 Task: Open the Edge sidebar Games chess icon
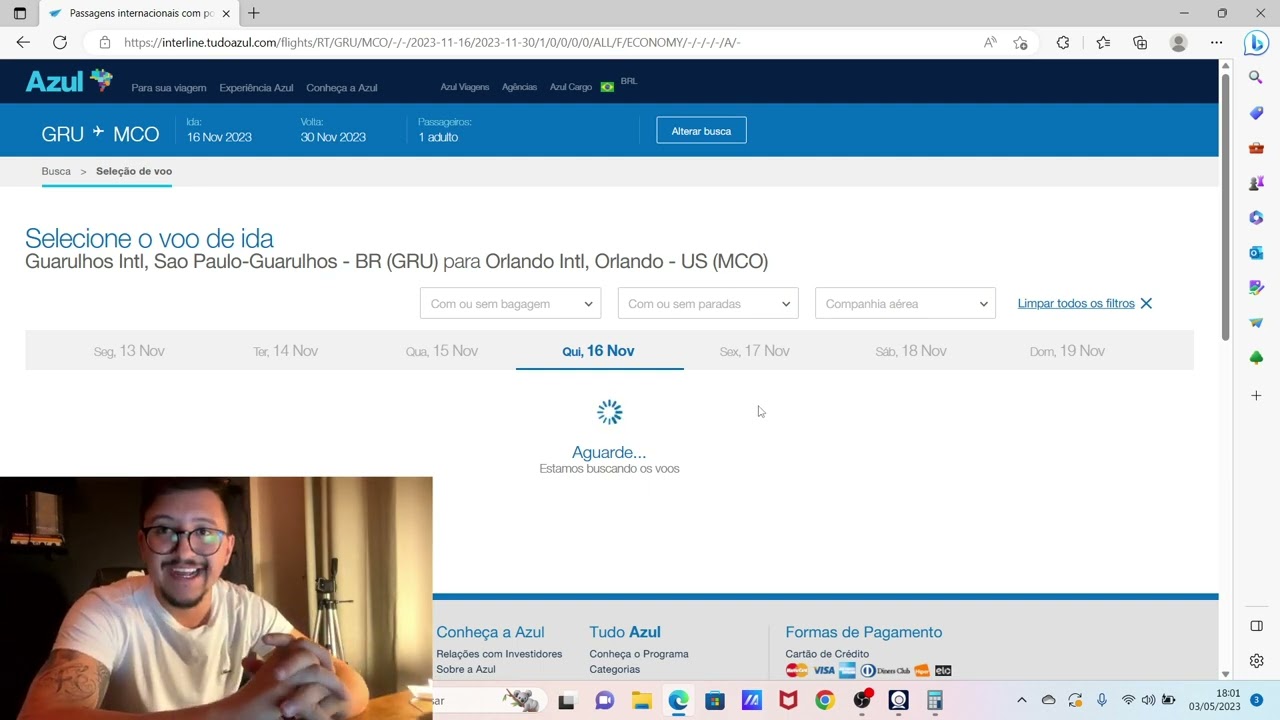[x=1256, y=183]
